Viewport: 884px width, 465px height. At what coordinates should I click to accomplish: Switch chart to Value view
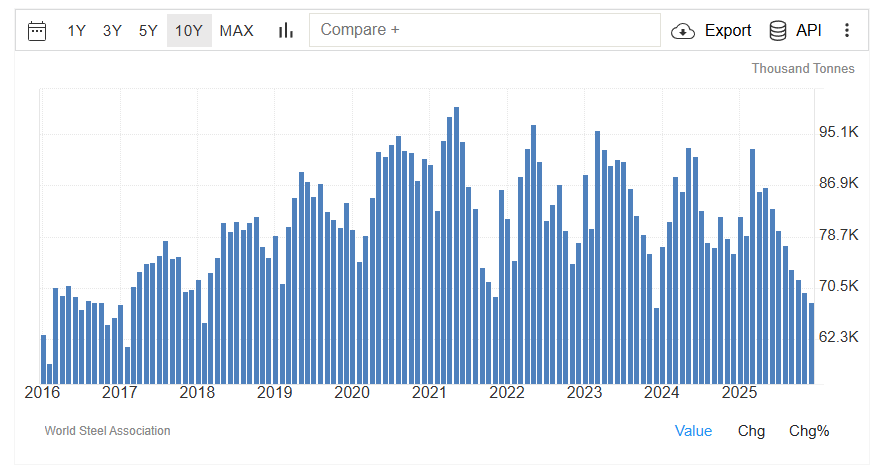coord(693,431)
